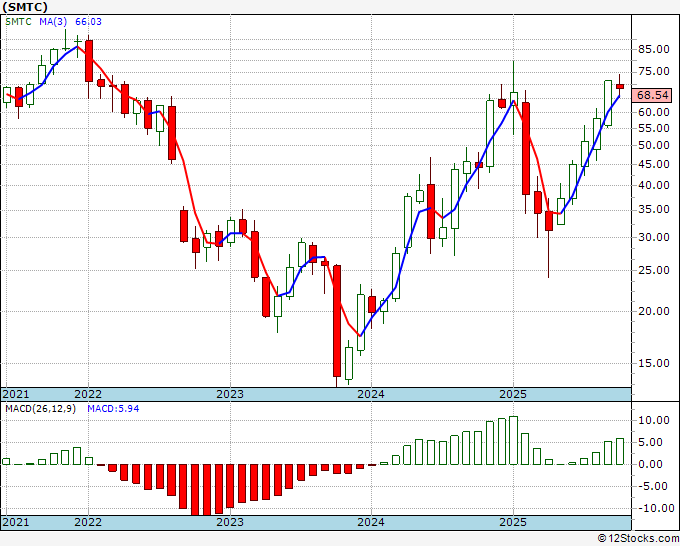Click the 60.00 price axis label
Image resolution: width=680 pixels, height=546 pixels.
coord(654,112)
